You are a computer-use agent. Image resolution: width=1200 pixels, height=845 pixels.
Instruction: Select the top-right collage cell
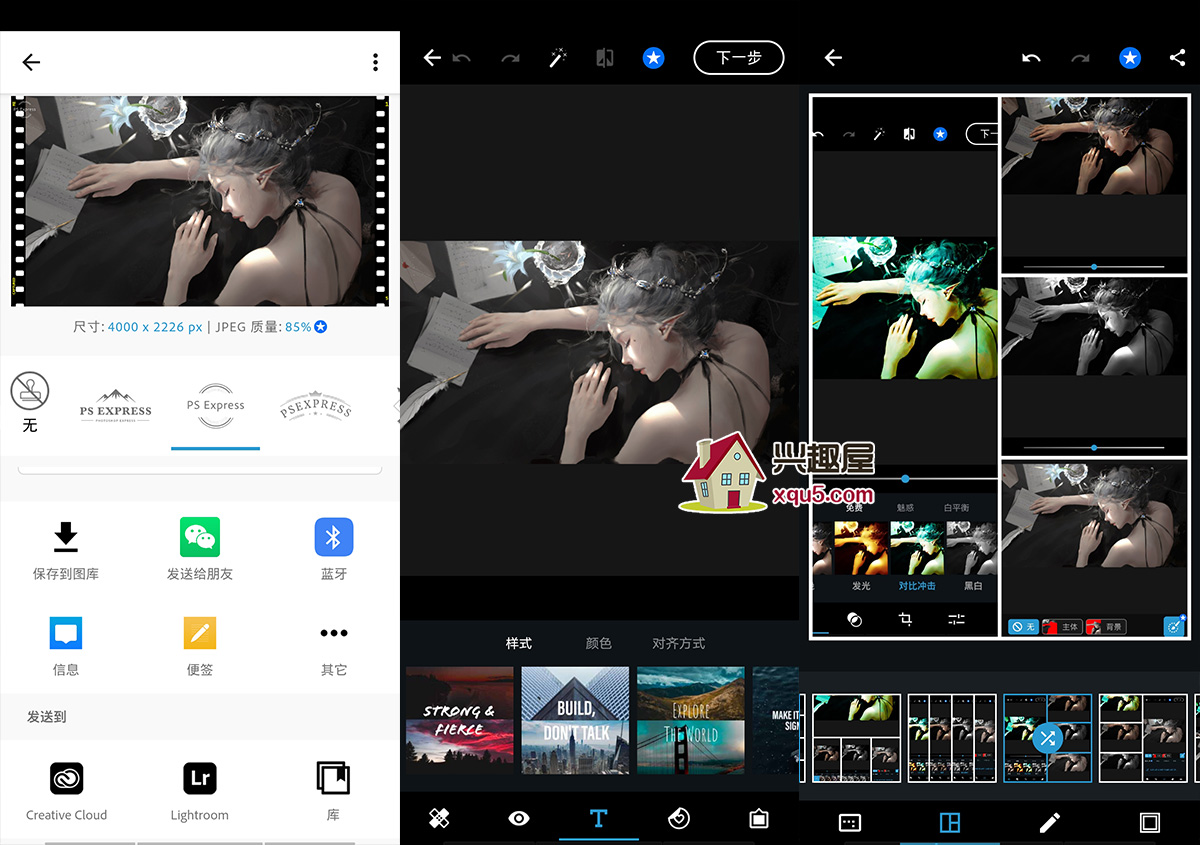click(1094, 185)
